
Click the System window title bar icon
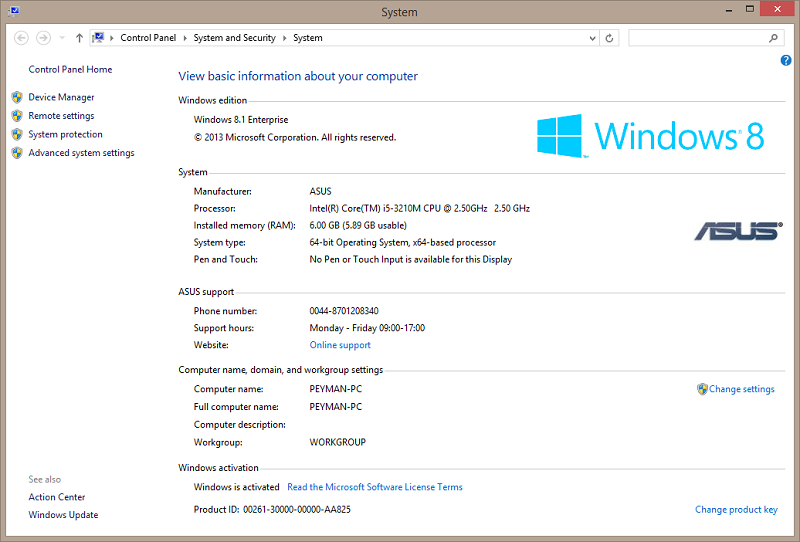pyautogui.click(x=14, y=11)
